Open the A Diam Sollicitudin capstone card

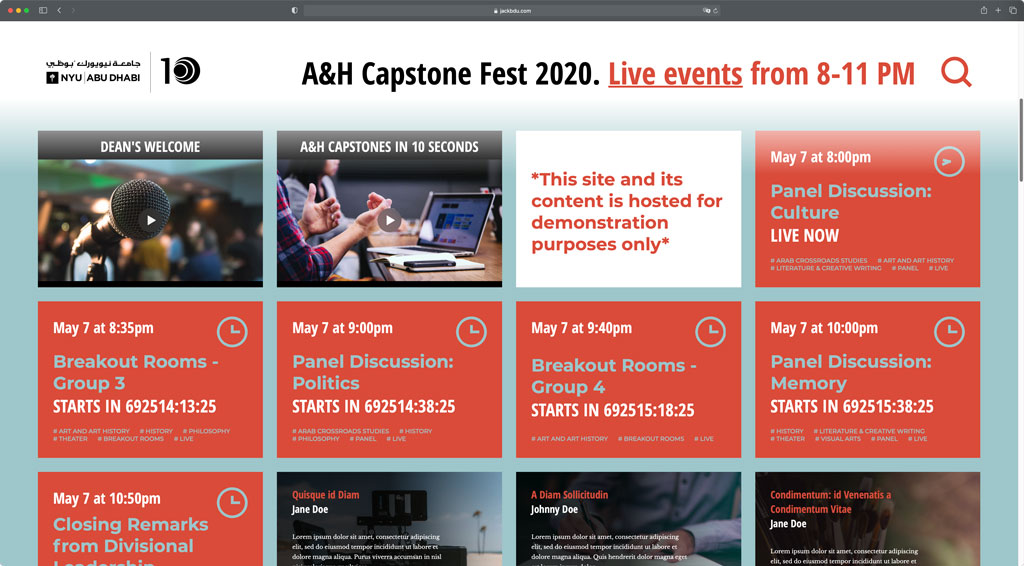(628, 519)
